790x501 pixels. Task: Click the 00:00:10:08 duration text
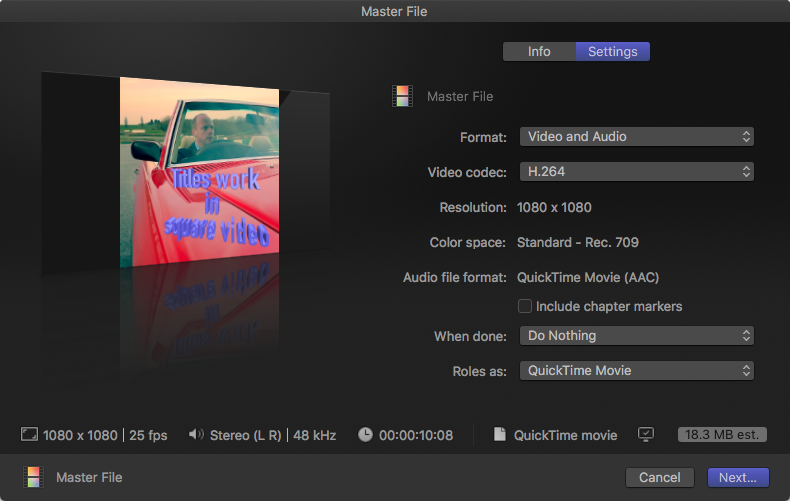416,435
